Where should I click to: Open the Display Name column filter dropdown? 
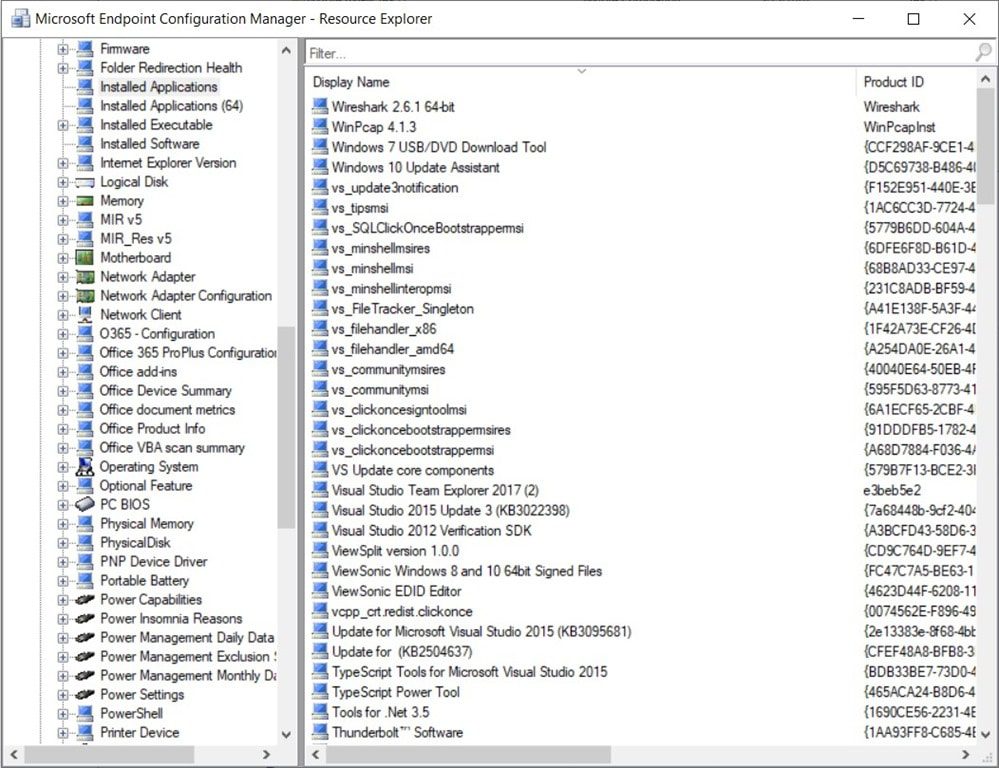tap(581, 73)
